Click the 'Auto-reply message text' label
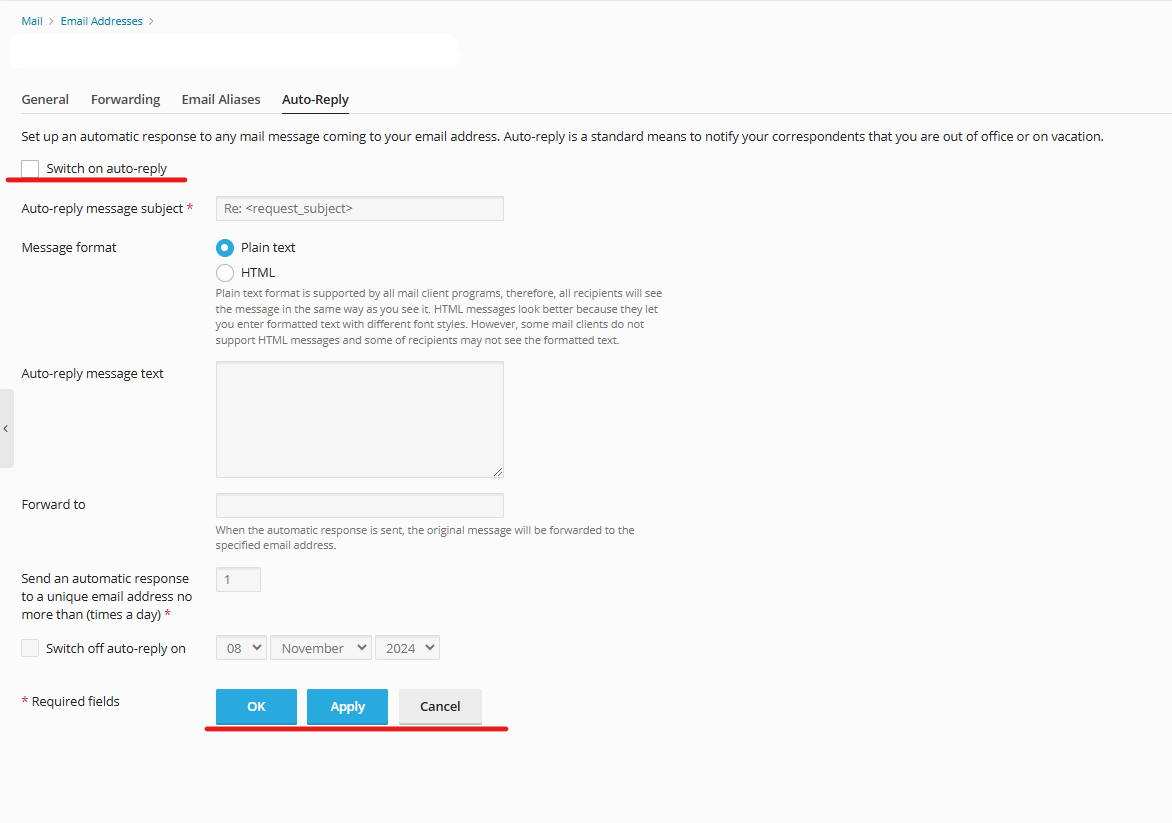The image size is (1172, 823). point(93,374)
